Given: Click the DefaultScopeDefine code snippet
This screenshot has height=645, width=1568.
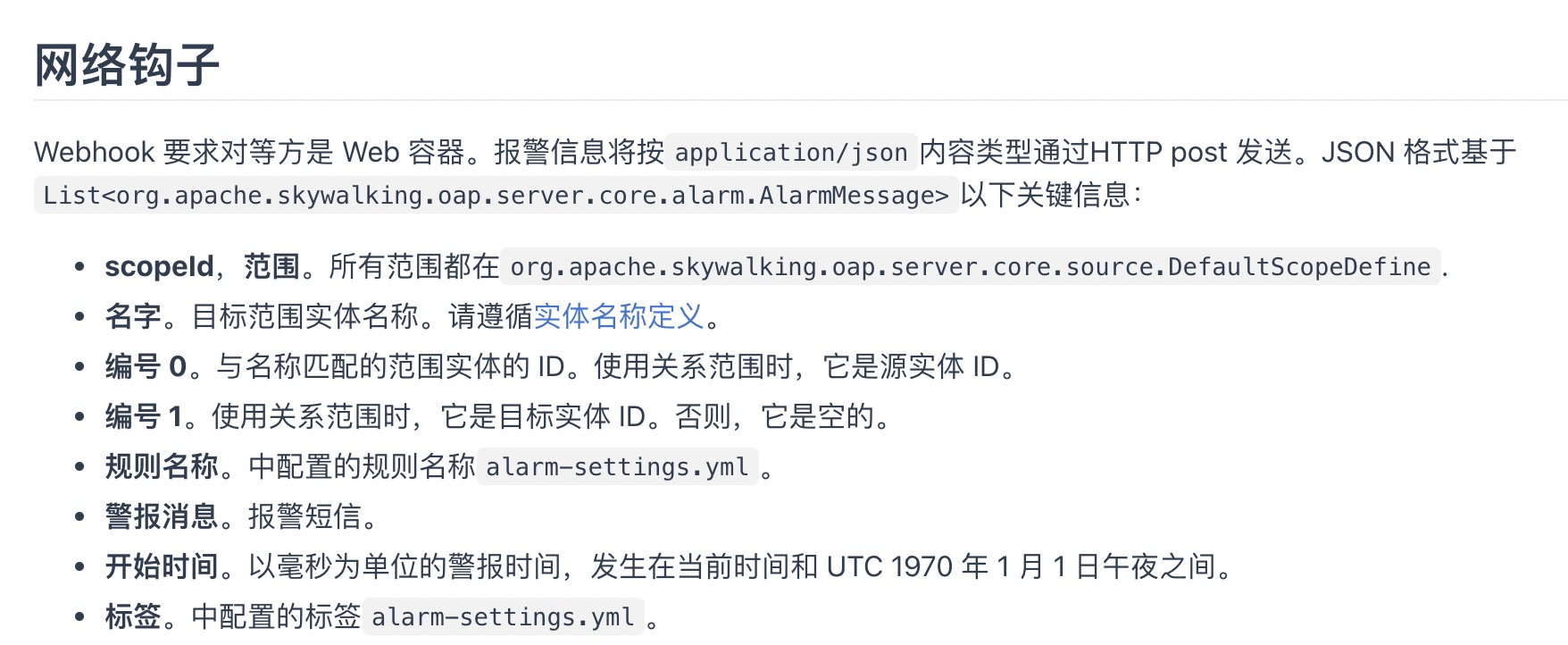Looking at the screenshot, I should tap(971, 267).
